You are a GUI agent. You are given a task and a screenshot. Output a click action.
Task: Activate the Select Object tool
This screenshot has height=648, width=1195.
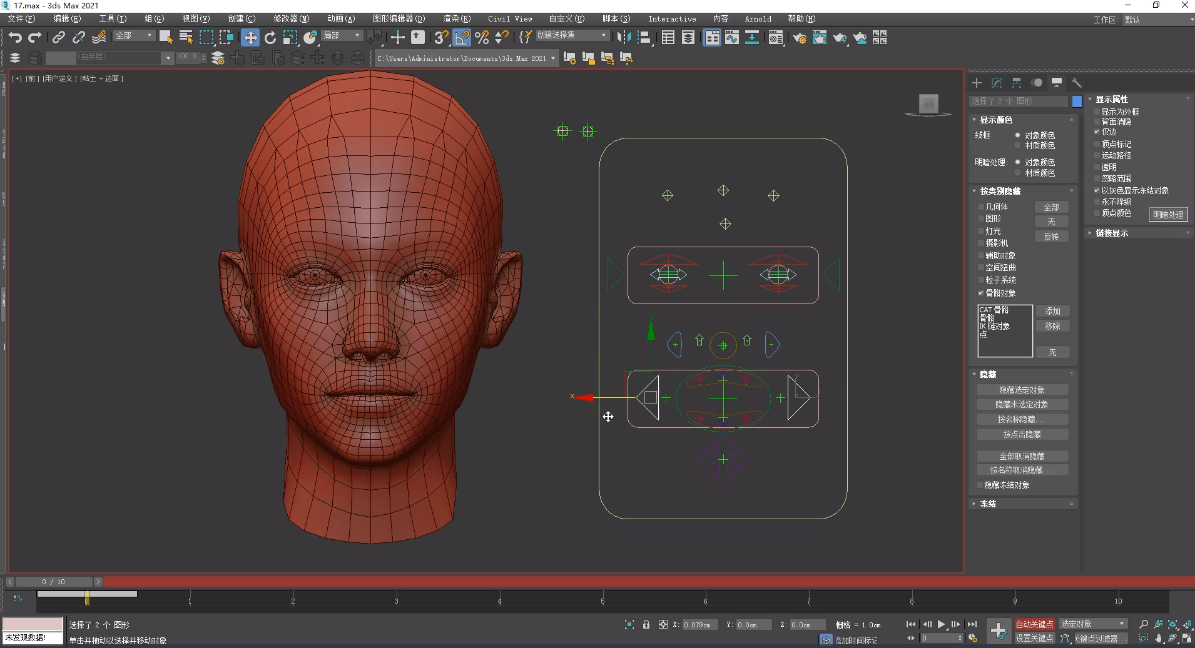coord(165,37)
